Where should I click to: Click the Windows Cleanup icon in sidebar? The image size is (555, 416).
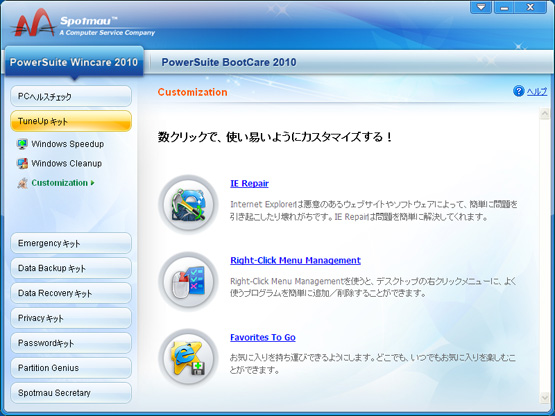point(22,163)
